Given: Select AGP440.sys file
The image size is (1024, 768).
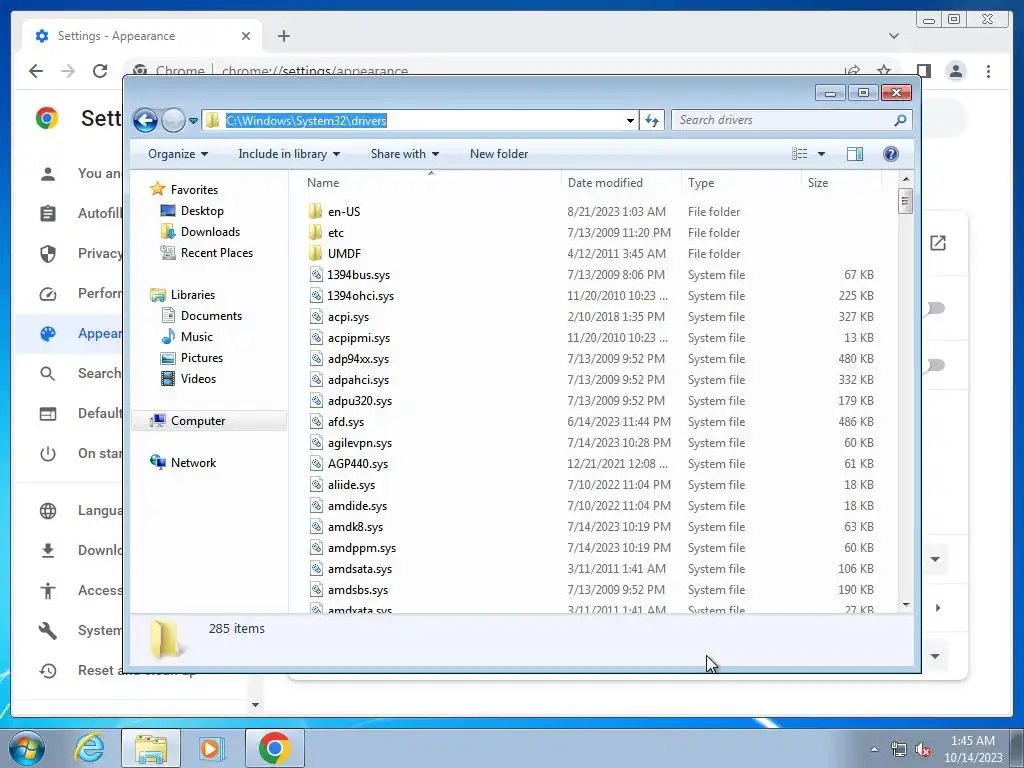Looking at the screenshot, I should 358,464.
